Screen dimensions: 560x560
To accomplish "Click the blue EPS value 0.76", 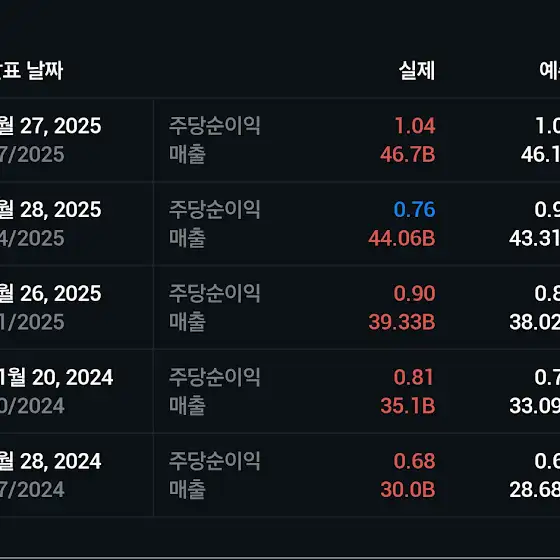I will coord(414,209).
